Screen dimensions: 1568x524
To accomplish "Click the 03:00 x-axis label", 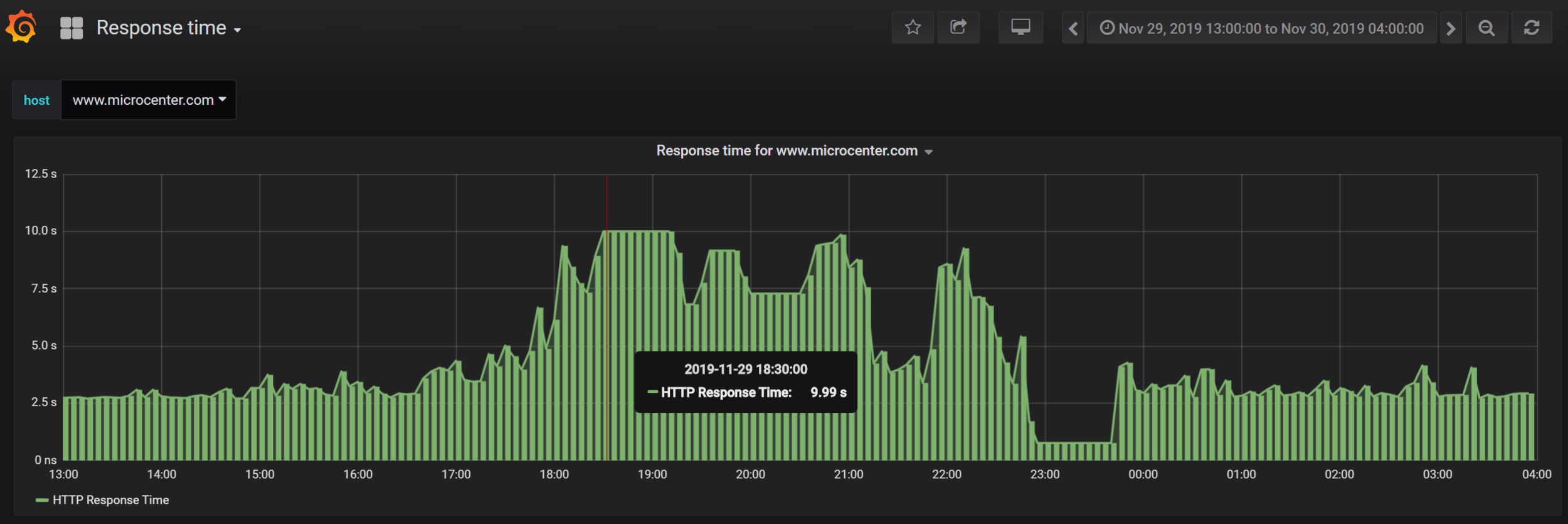I will (1438, 474).
